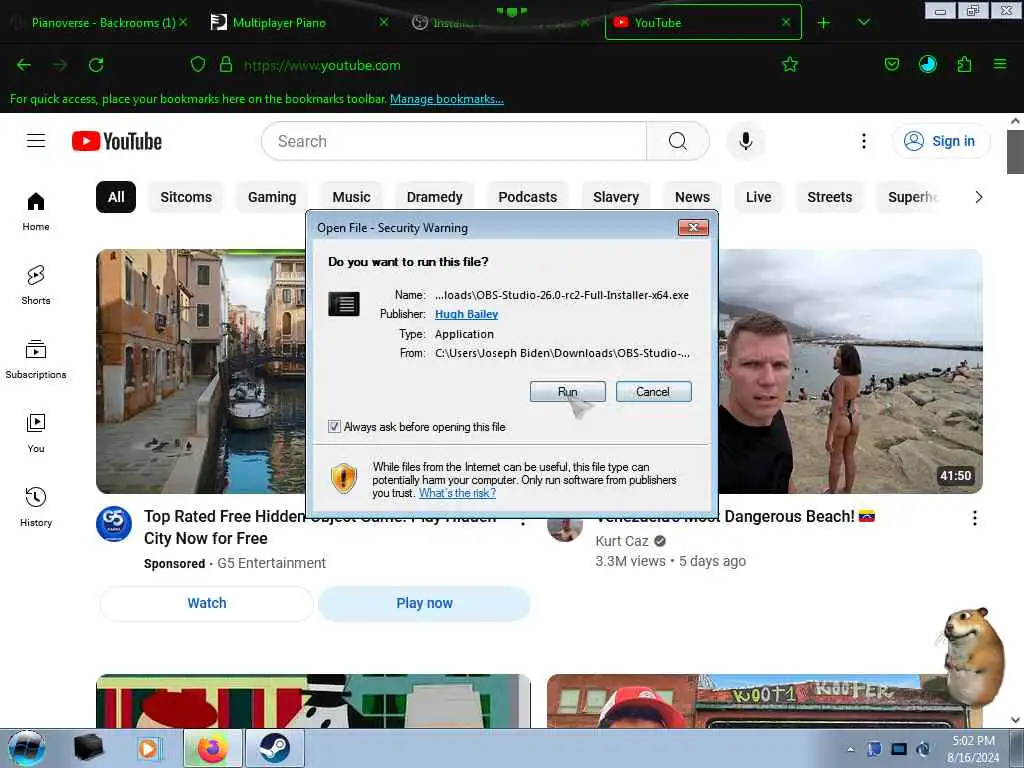Image resolution: width=1024 pixels, height=768 pixels.
Task: Select the Music category chip
Action: 351,197
